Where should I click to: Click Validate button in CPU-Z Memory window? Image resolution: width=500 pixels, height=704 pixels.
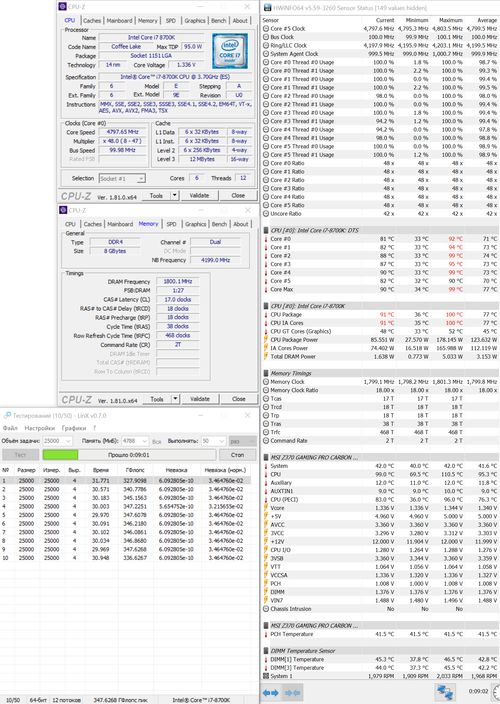tap(200, 399)
